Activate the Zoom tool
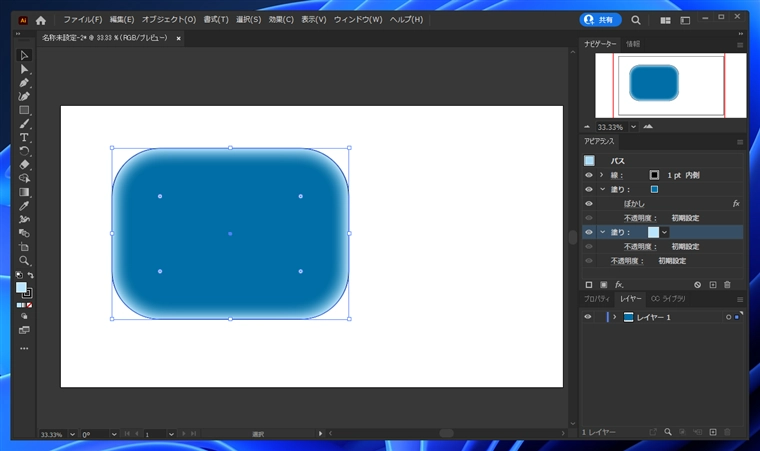The image size is (760, 451). [x=24, y=260]
